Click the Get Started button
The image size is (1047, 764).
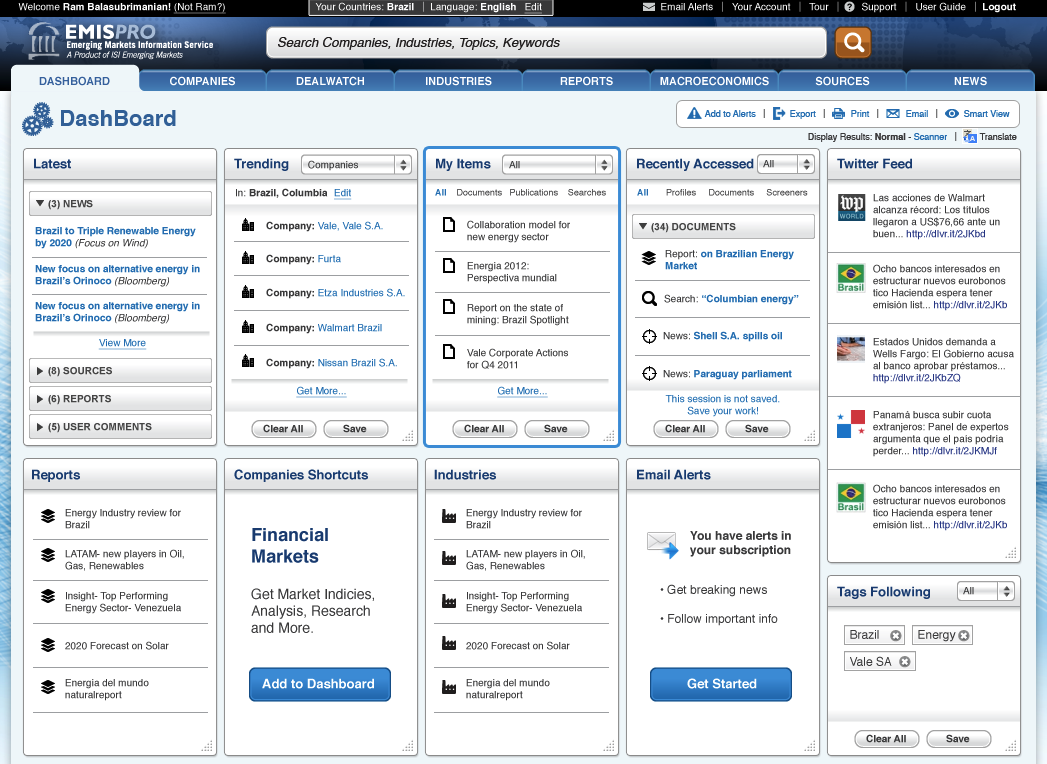tap(721, 684)
